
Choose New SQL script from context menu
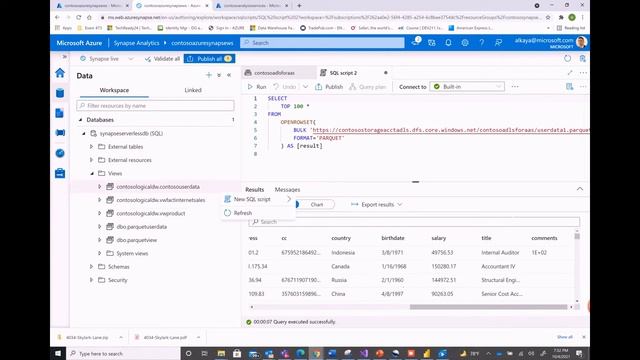[258, 199]
